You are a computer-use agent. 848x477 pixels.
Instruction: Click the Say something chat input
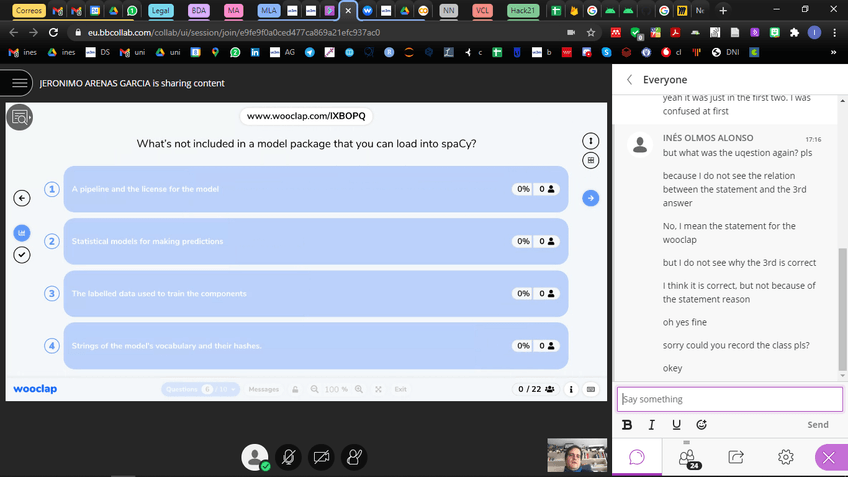(x=730, y=399)
